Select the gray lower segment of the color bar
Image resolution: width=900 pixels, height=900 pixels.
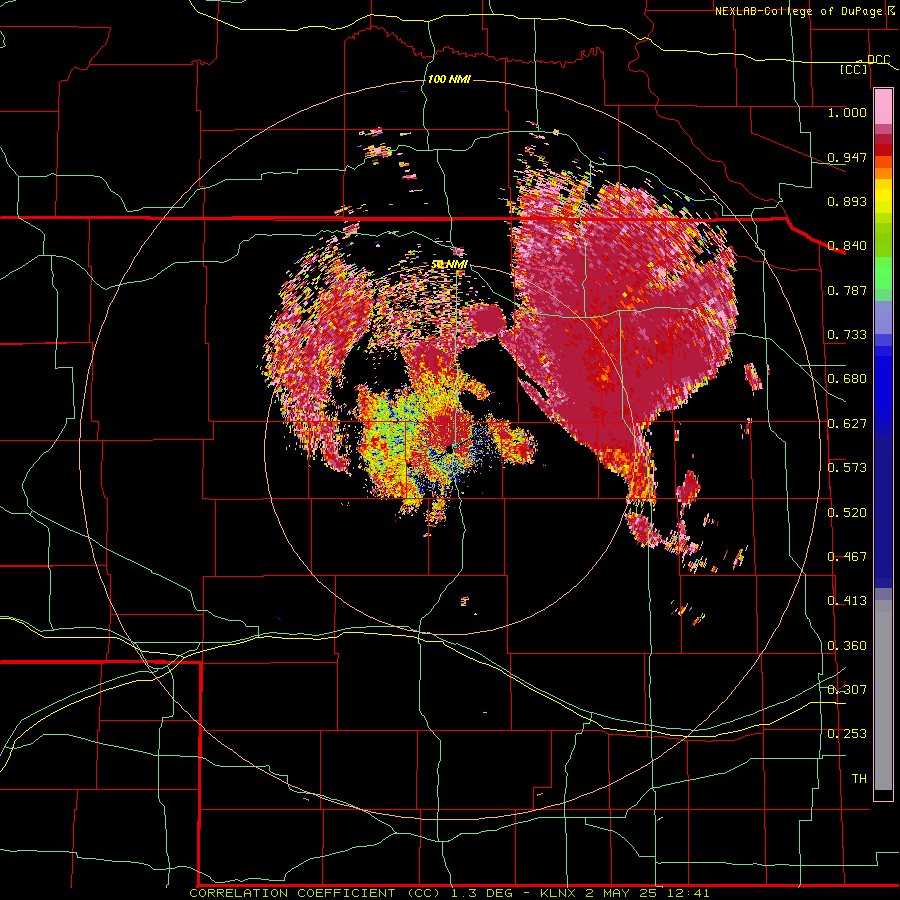click(883, 695)
